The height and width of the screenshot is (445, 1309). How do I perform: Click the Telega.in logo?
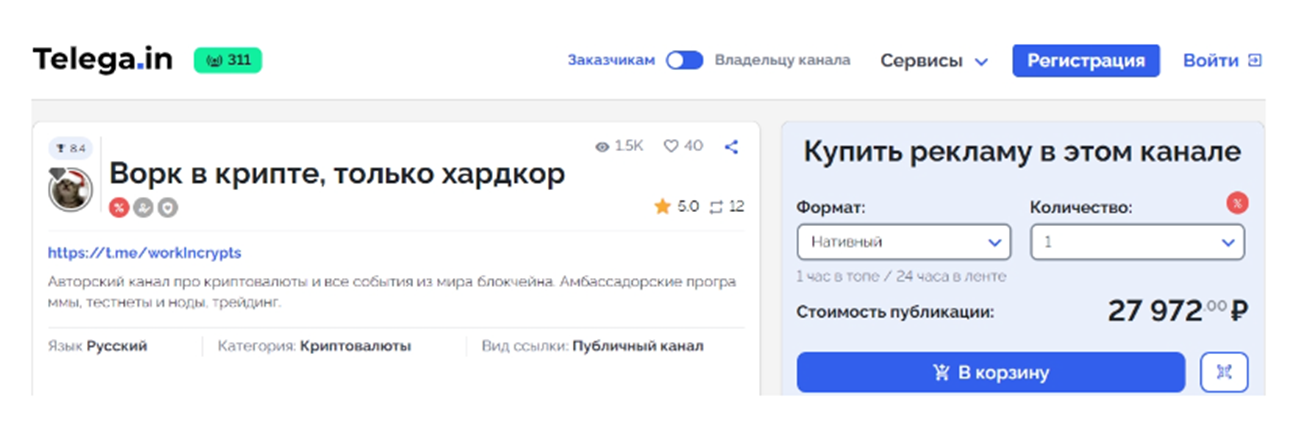pyautogui.click(x=102, y=60)
